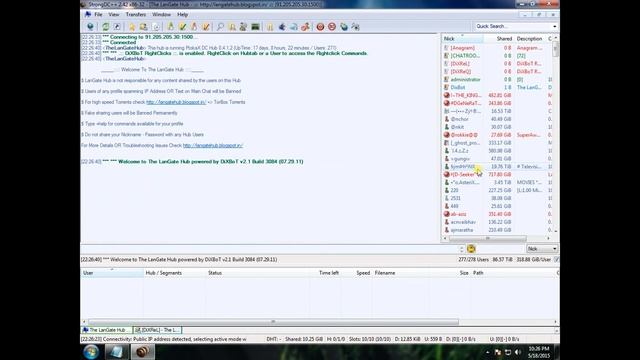This screenshot has height=360, width=640.
Task: Click the Open file list icon
Action: click(x=270, y=27)
